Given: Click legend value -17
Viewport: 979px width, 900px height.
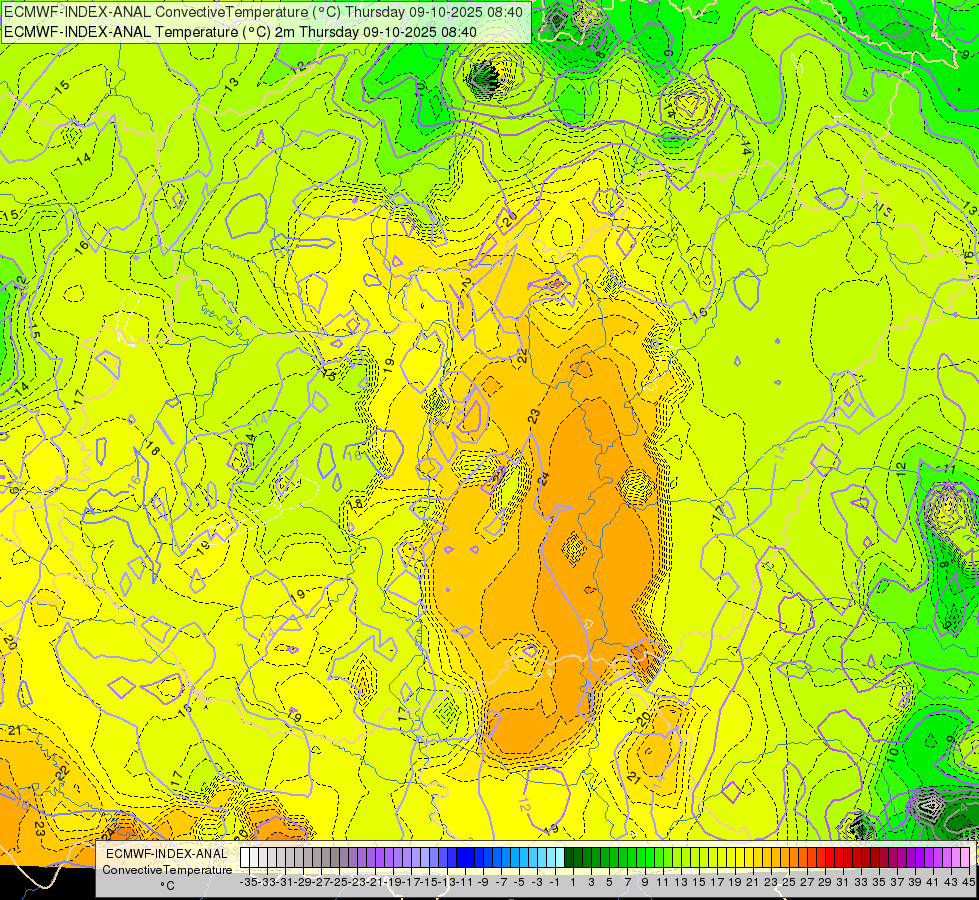Looking at the screenshot, I should tap(411, 883).
